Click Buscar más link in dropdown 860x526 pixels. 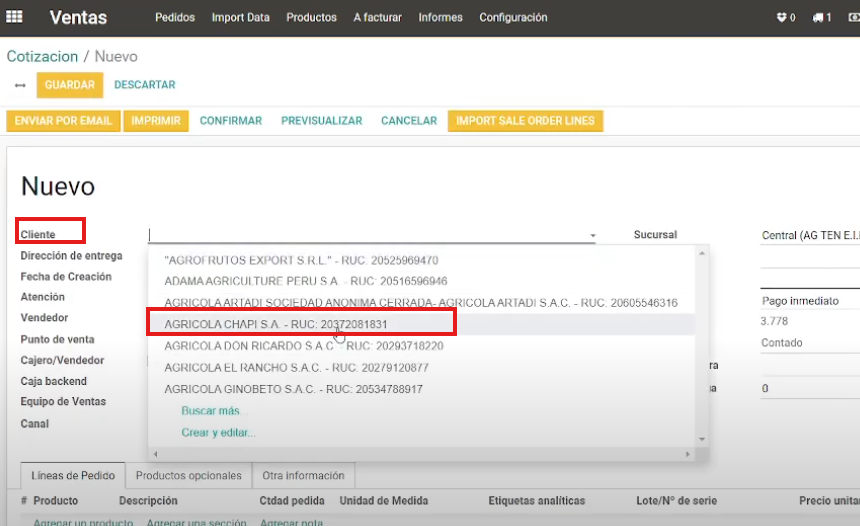tap(212, 411)
